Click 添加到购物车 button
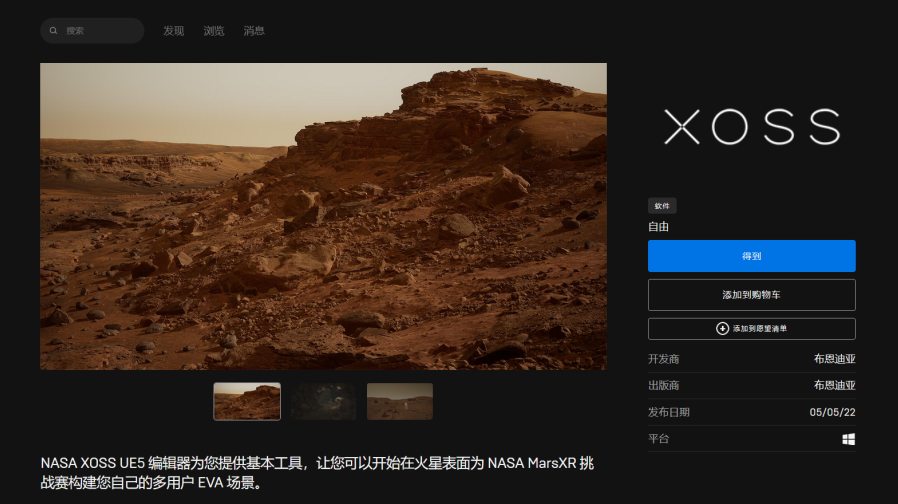Viewport: 898px width, 504px height. 751,295
